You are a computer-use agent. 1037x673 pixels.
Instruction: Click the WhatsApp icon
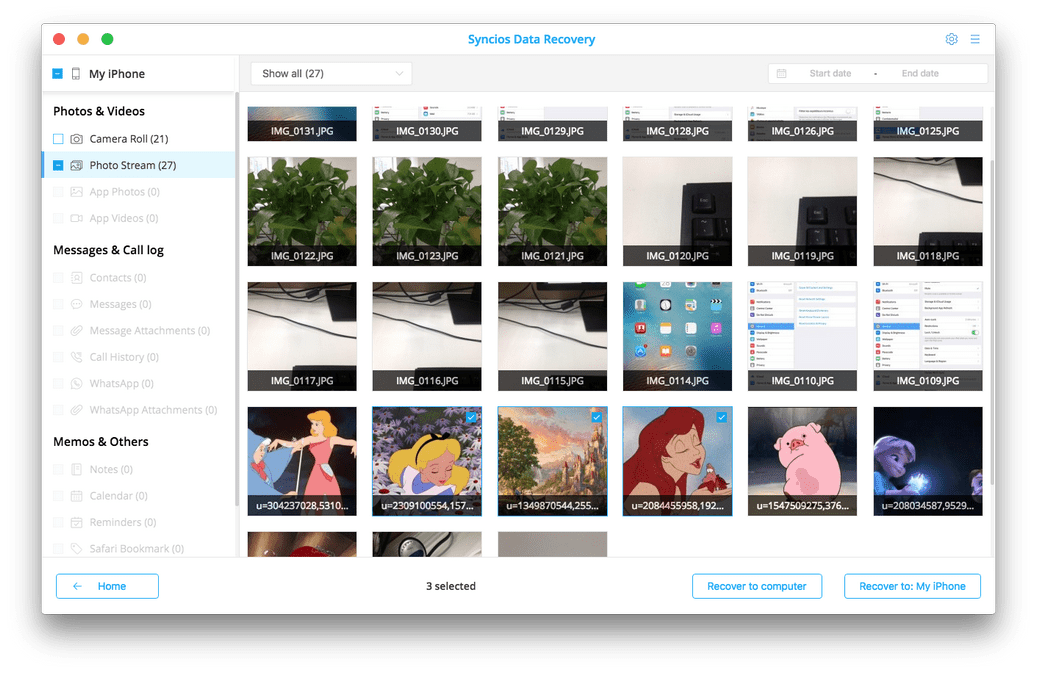pos(77,383)
